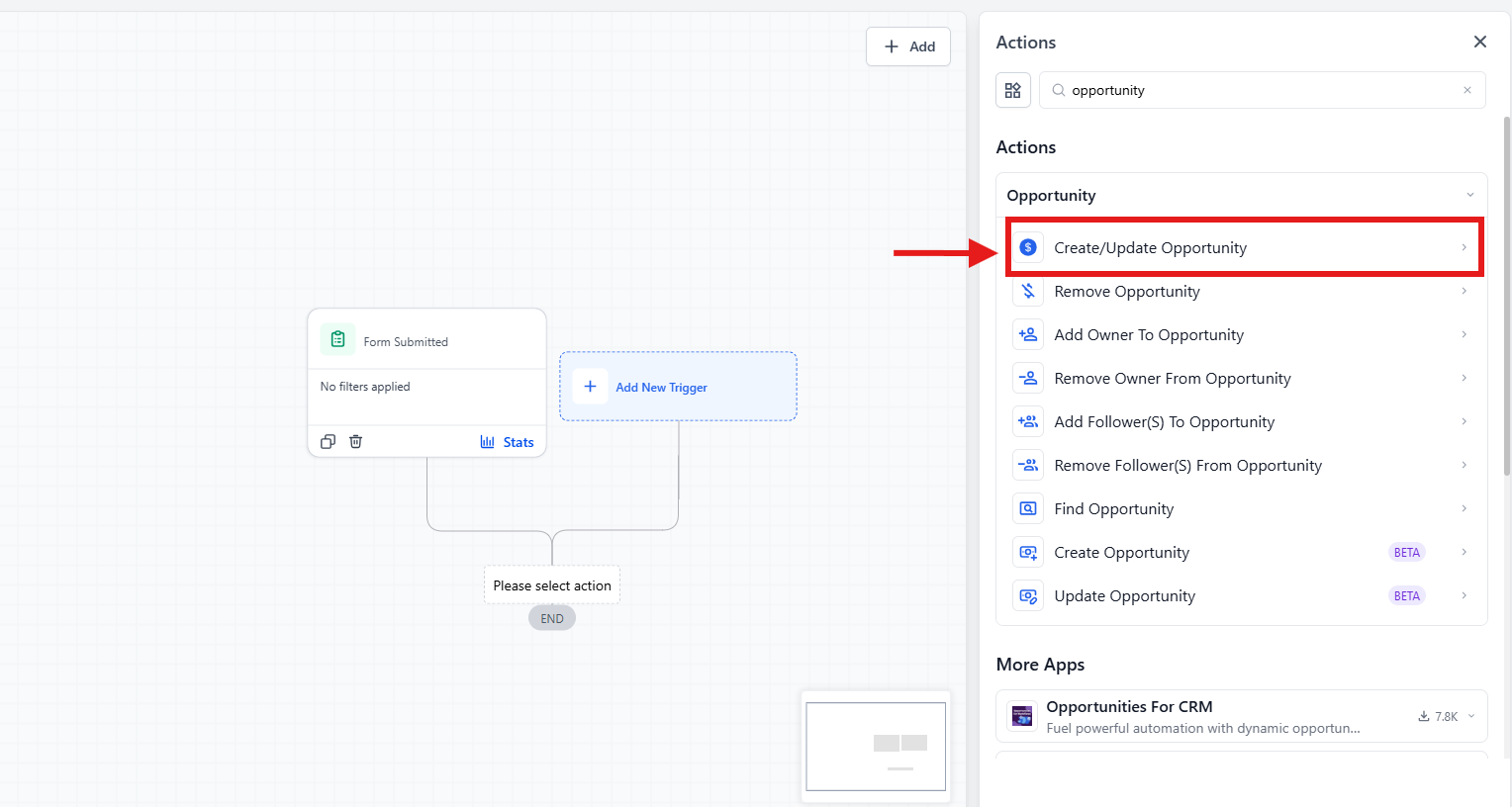Open the Remove Follower(S) From Opportunity chevron
This screenshot has height=807, width=1512.
point(1464,465)
